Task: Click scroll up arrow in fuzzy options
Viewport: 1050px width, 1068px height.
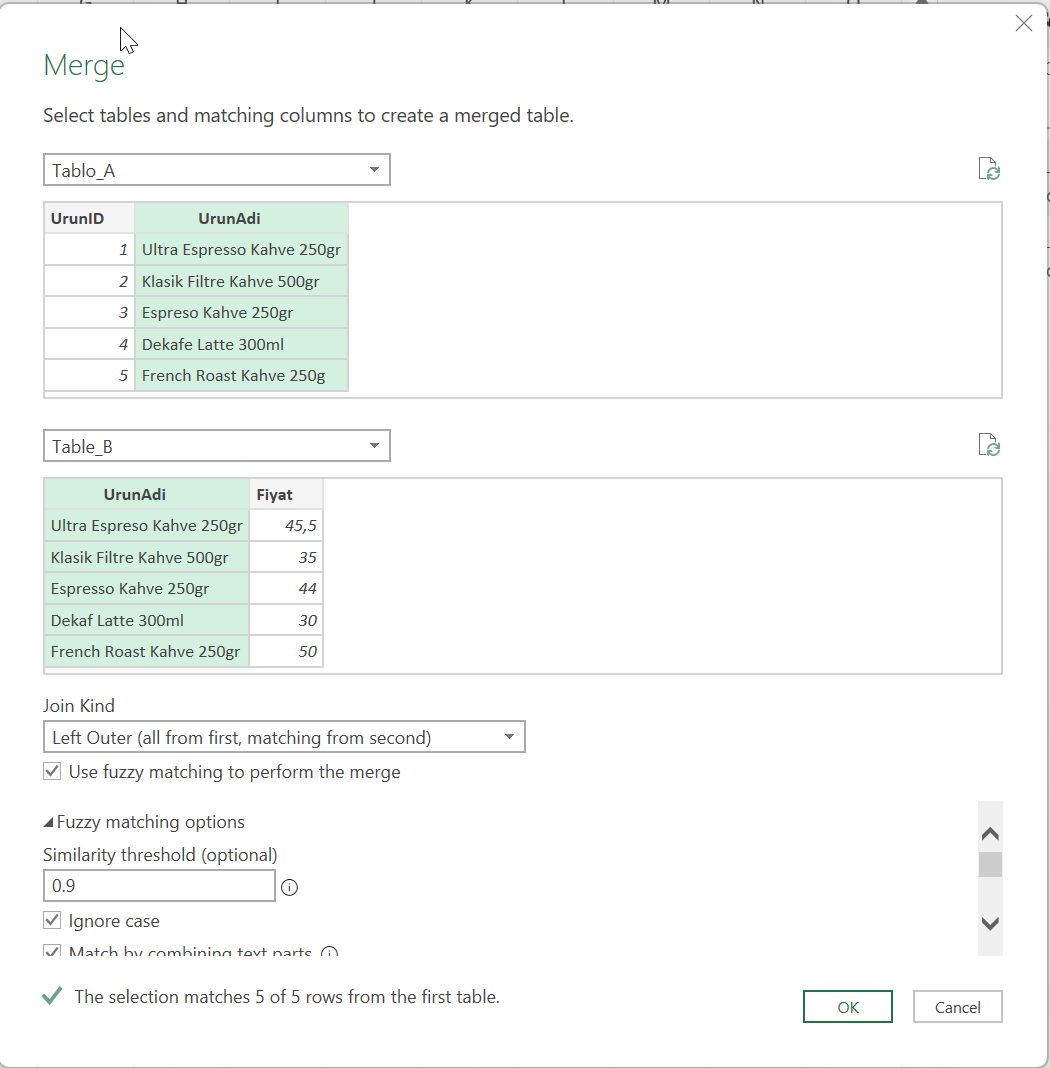Action: click(990, 834)
